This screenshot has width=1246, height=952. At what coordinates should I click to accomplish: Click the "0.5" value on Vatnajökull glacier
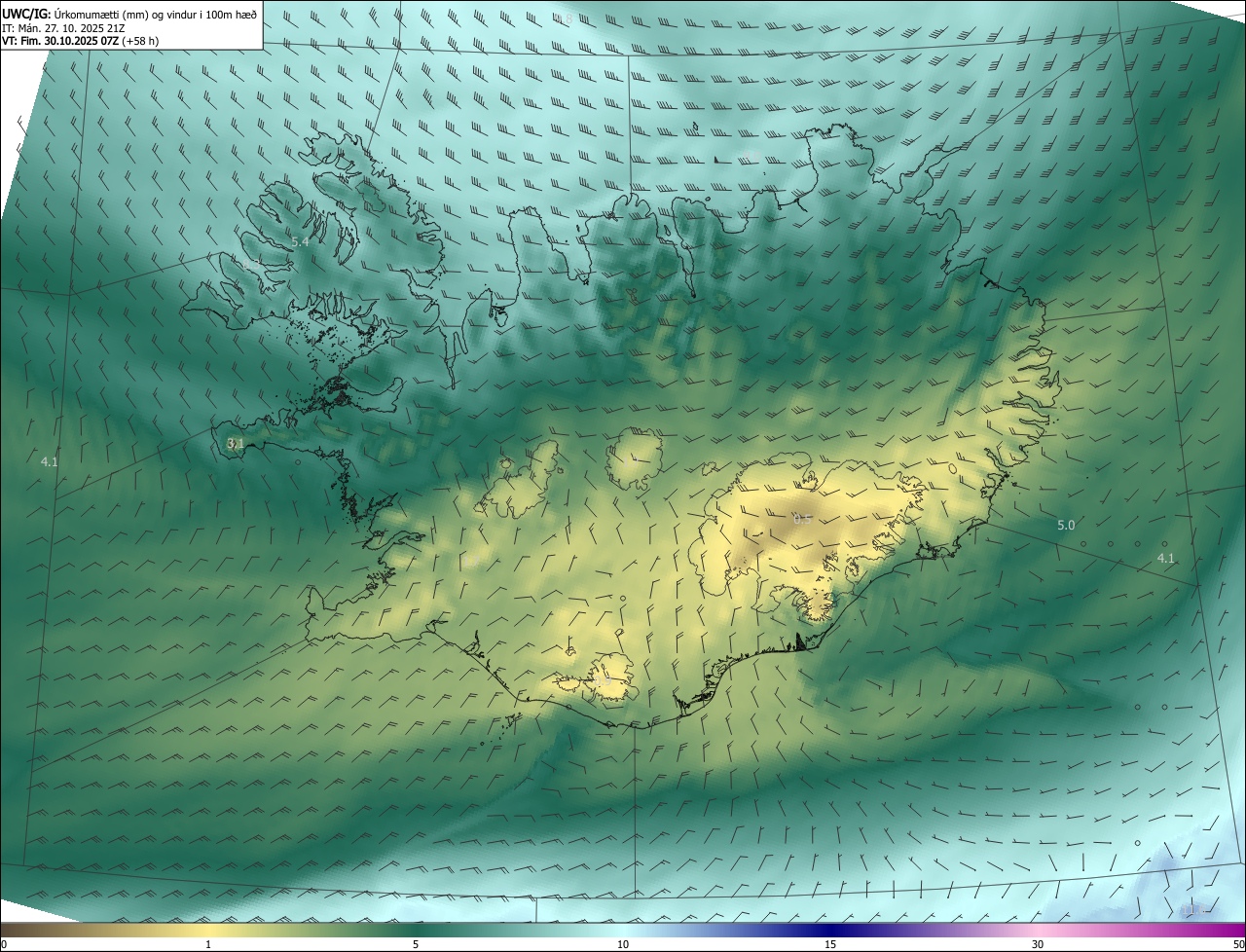[x=802, y=520]
